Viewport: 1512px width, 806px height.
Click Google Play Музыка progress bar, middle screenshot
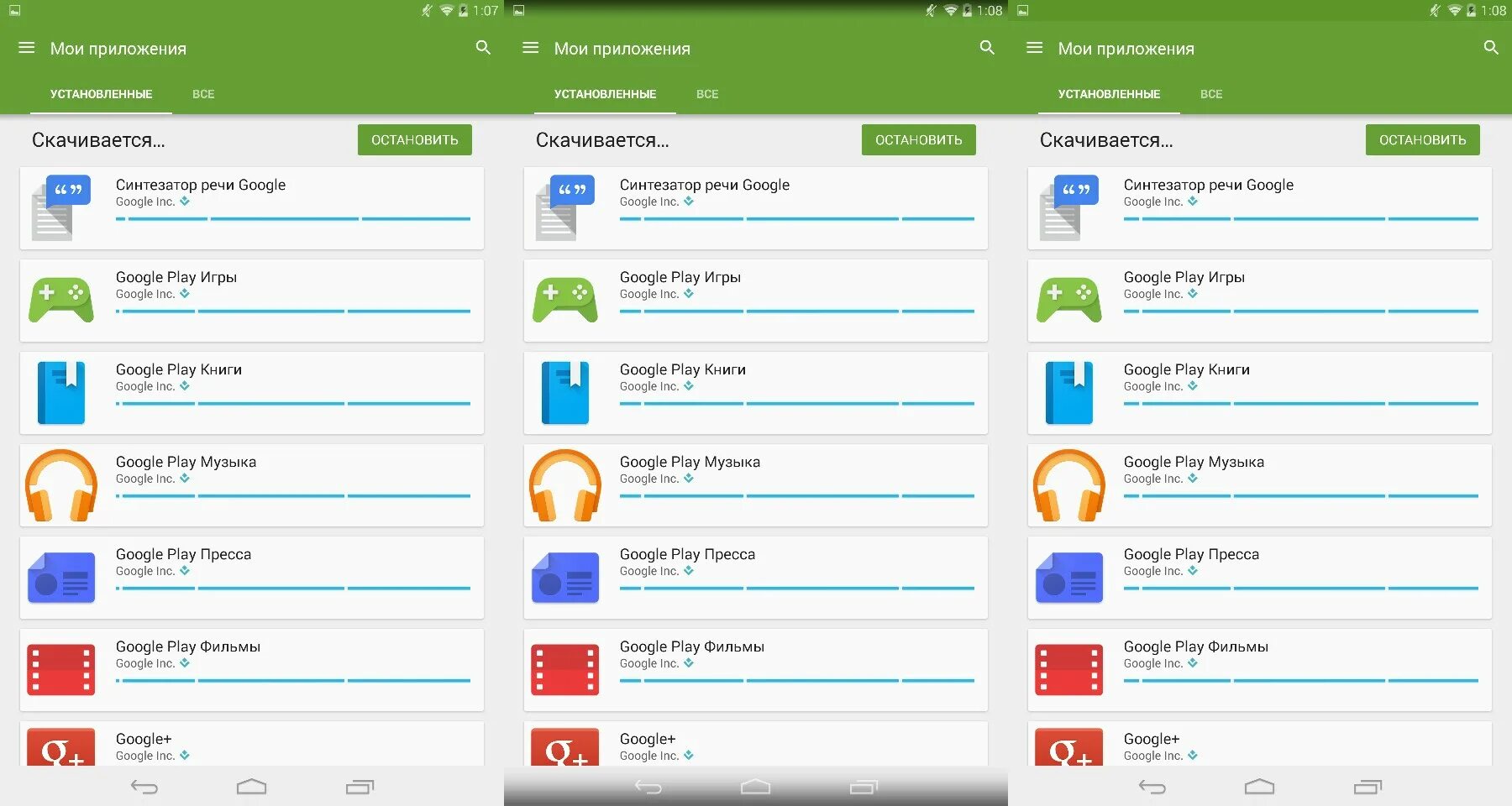[797, 496]
